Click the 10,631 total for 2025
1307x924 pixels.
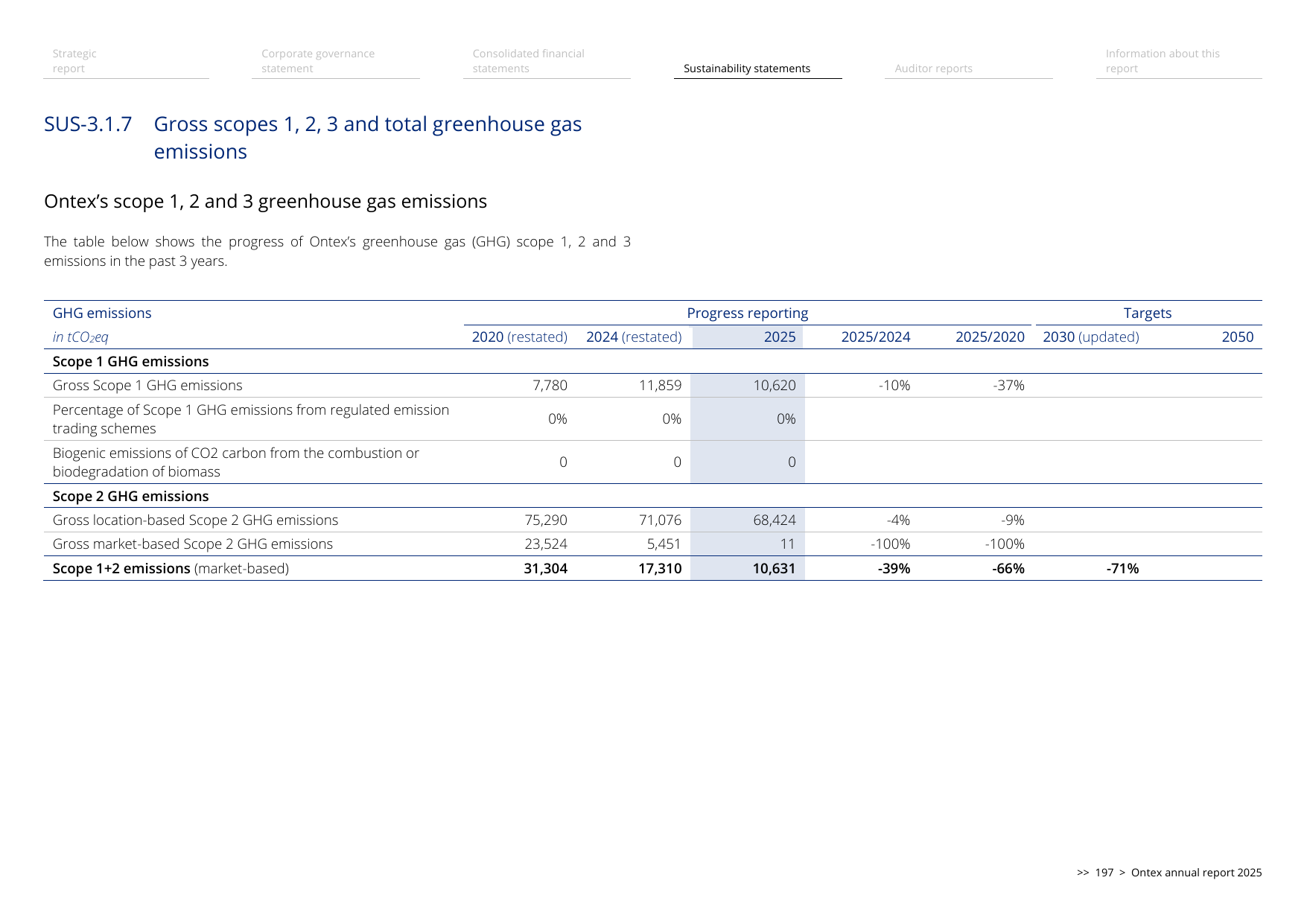click(775, 569)
